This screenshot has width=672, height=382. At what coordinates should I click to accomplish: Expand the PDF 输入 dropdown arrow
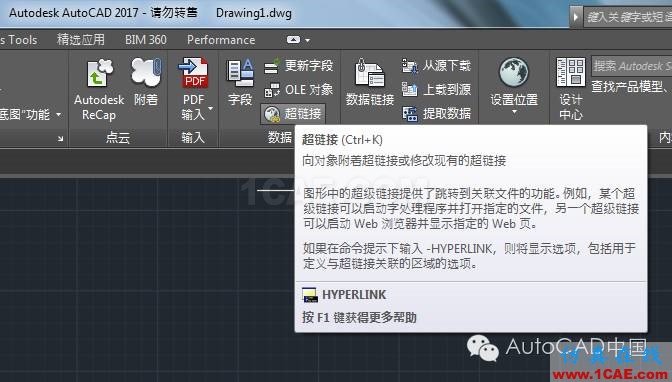pyautogui.click(x=210, y=108)
